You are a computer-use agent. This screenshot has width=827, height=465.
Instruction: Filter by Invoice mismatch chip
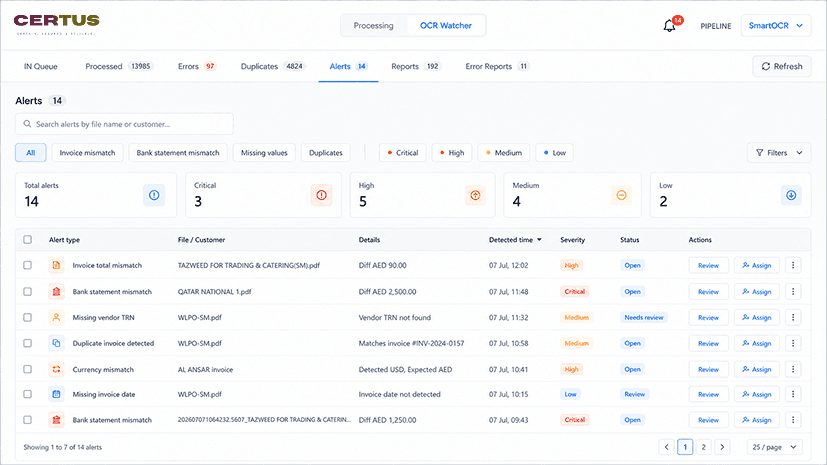pos(88,153)
